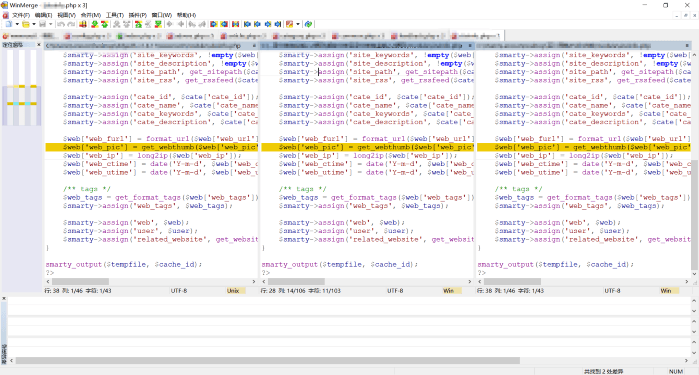Close the bottom diff detail pane

[4, 299]
